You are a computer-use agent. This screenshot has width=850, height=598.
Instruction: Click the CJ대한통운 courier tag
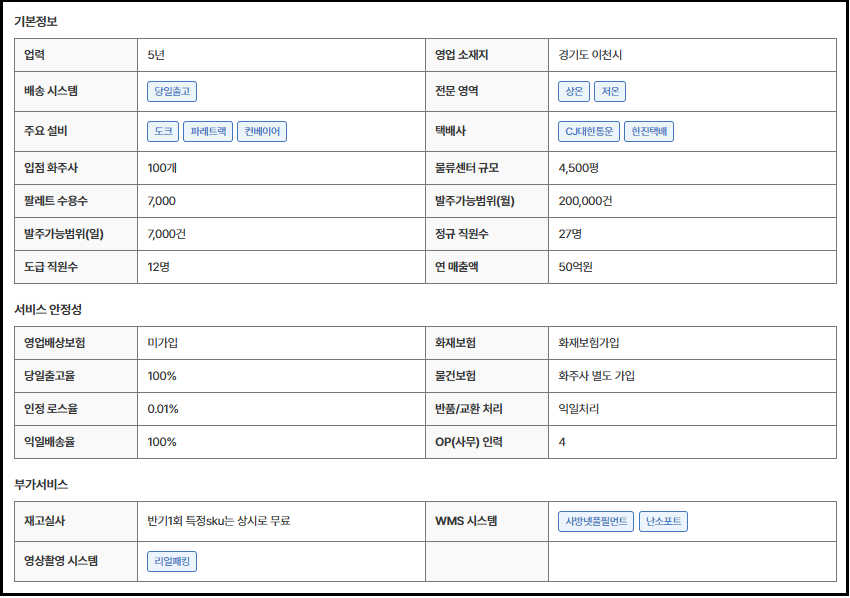(x=588, y=132)
